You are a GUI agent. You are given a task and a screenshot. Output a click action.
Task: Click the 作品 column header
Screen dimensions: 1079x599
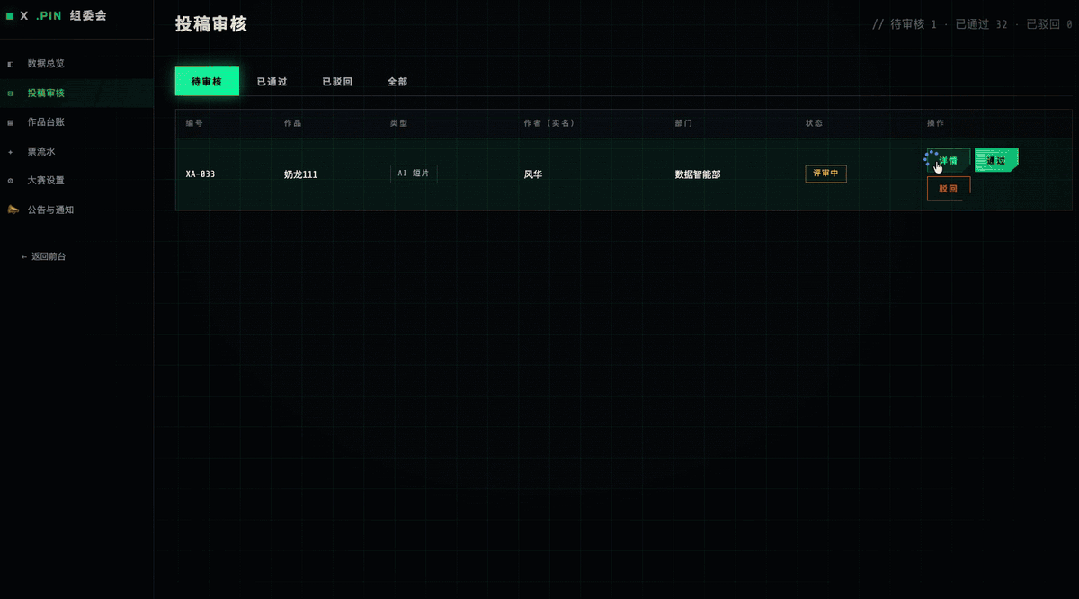(x=292, y=124)
